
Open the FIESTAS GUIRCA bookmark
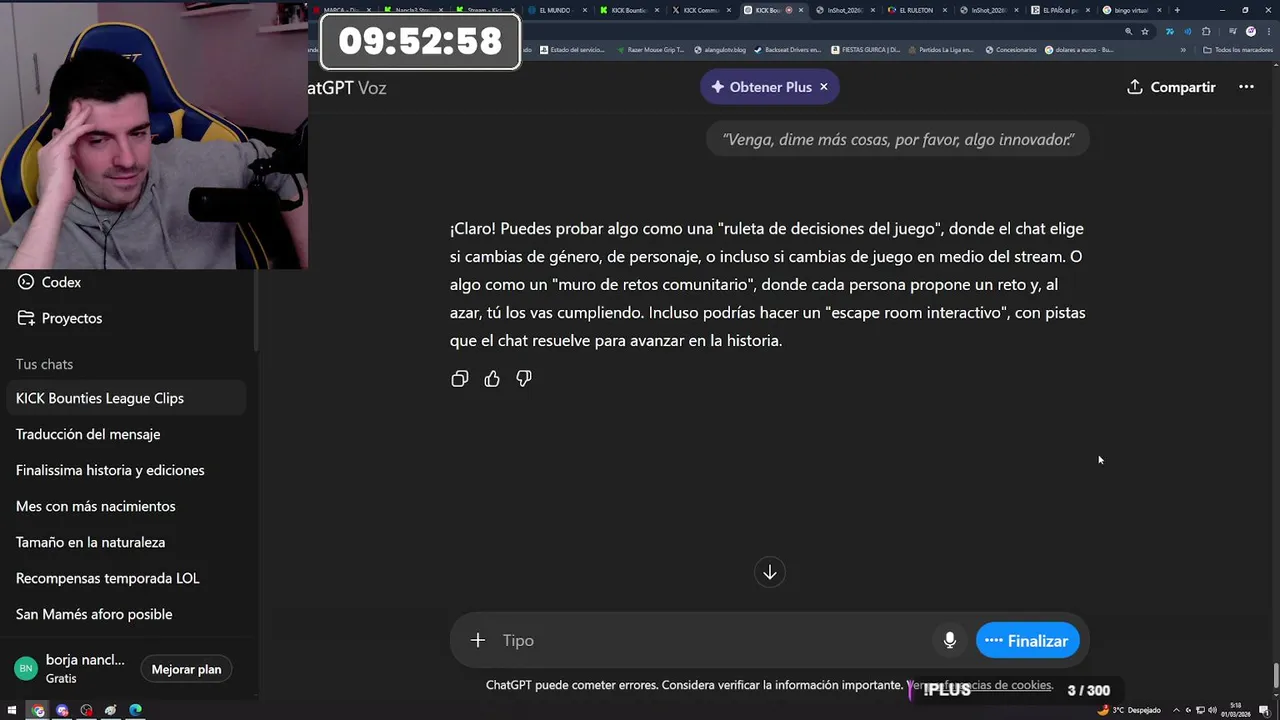click(865, 49)
